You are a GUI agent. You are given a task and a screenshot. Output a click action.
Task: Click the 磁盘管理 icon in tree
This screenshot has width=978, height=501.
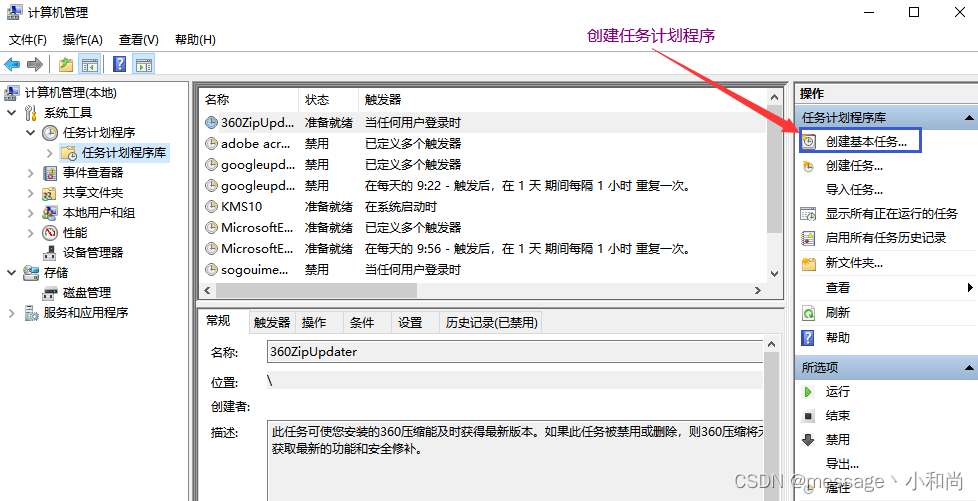50,293
